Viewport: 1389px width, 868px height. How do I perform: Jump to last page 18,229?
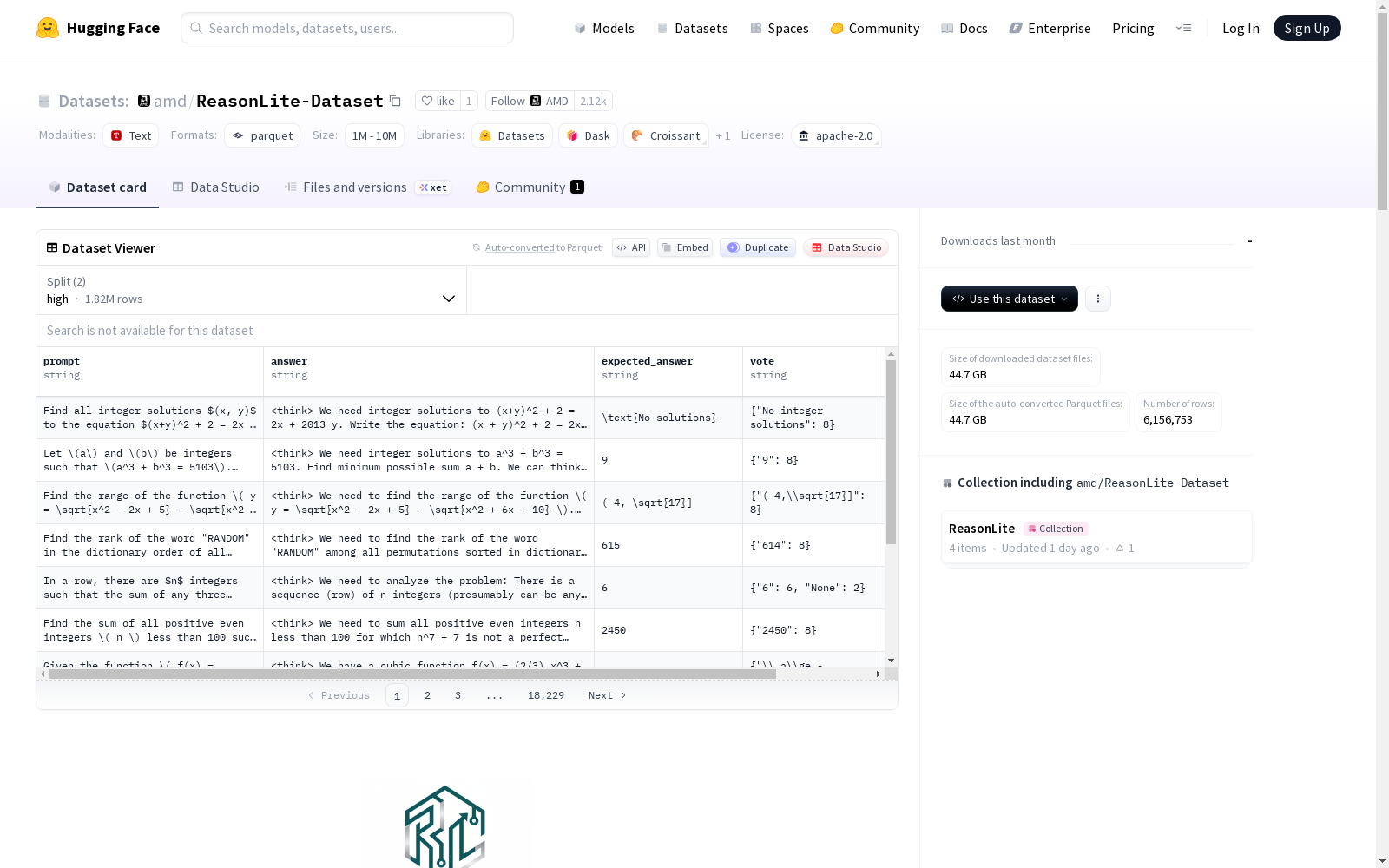pyautogui.click(x=546, y=695)
